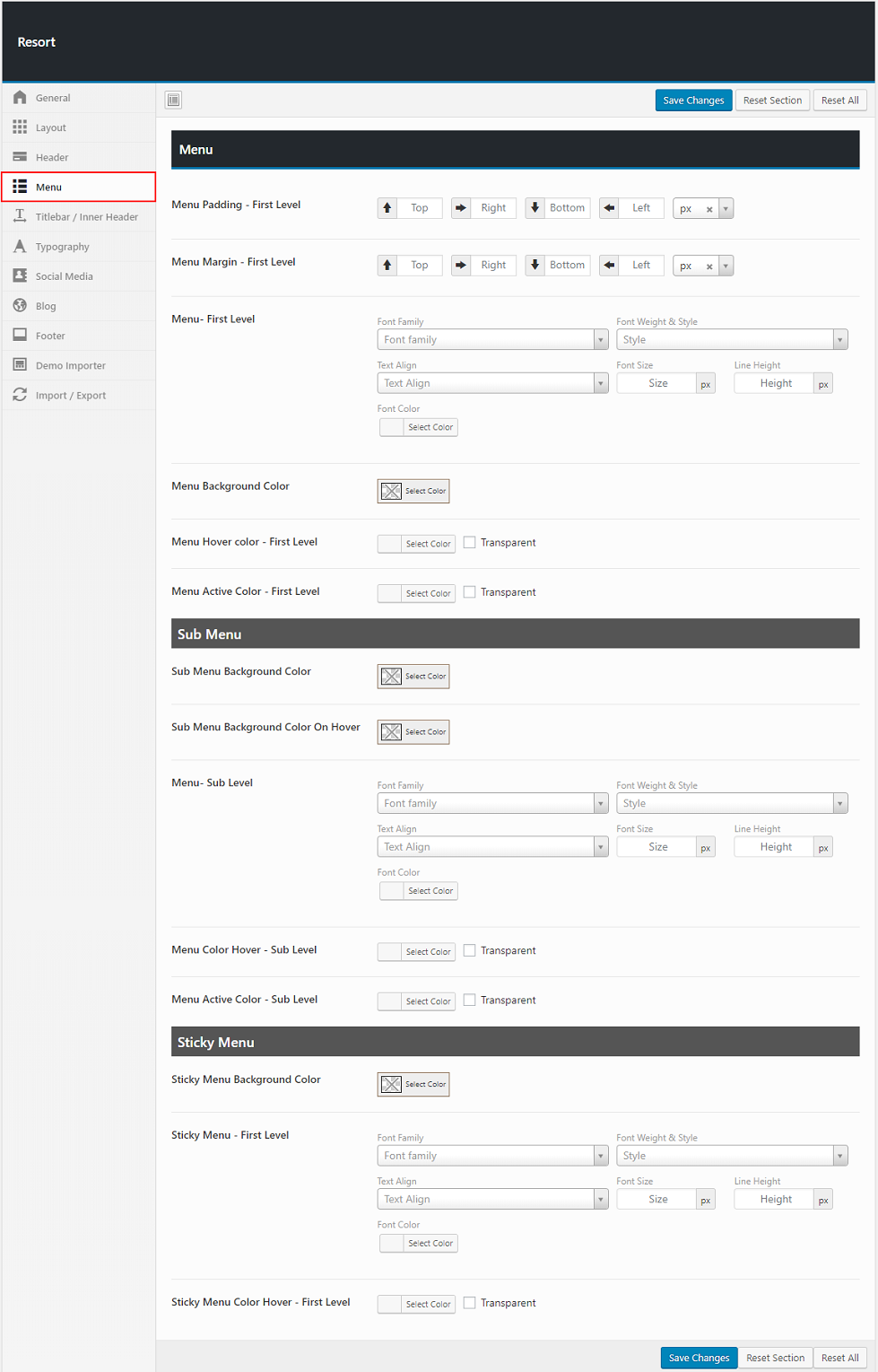Open Menu Padding units dropdown

click(726, 208)
